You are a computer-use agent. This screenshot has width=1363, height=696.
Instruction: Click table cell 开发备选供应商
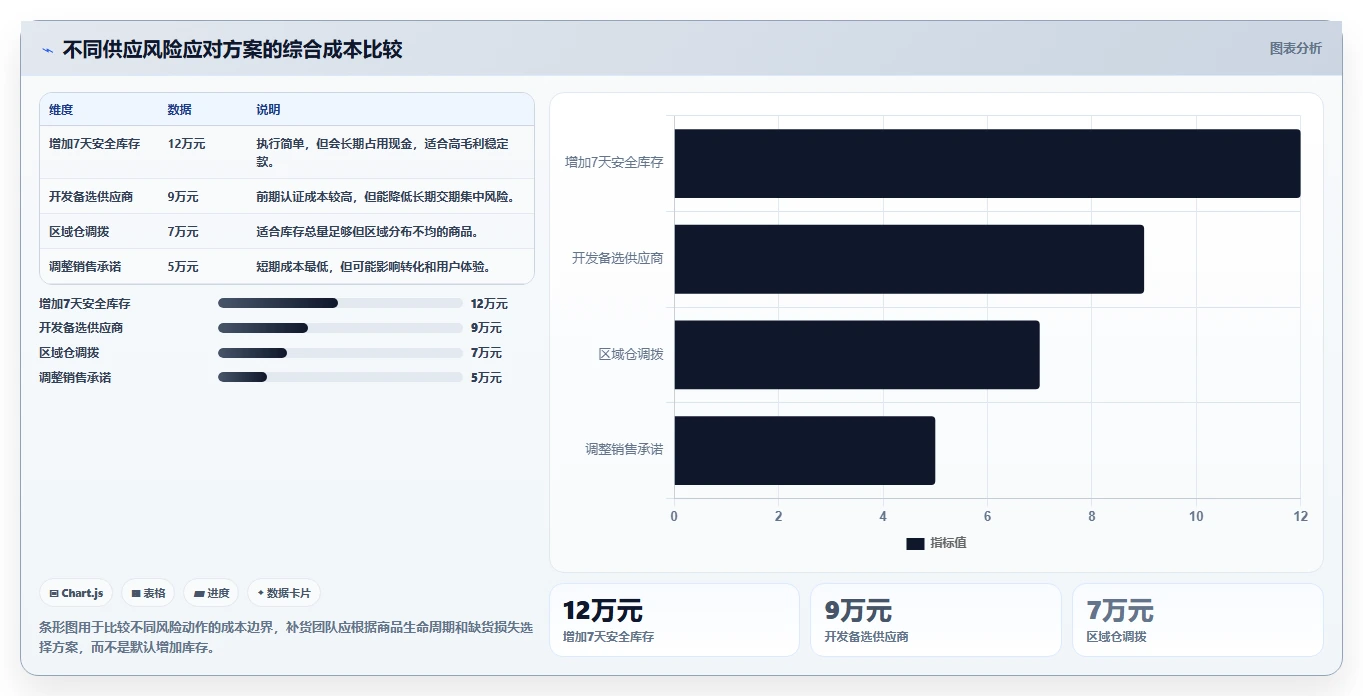(91, 197)
